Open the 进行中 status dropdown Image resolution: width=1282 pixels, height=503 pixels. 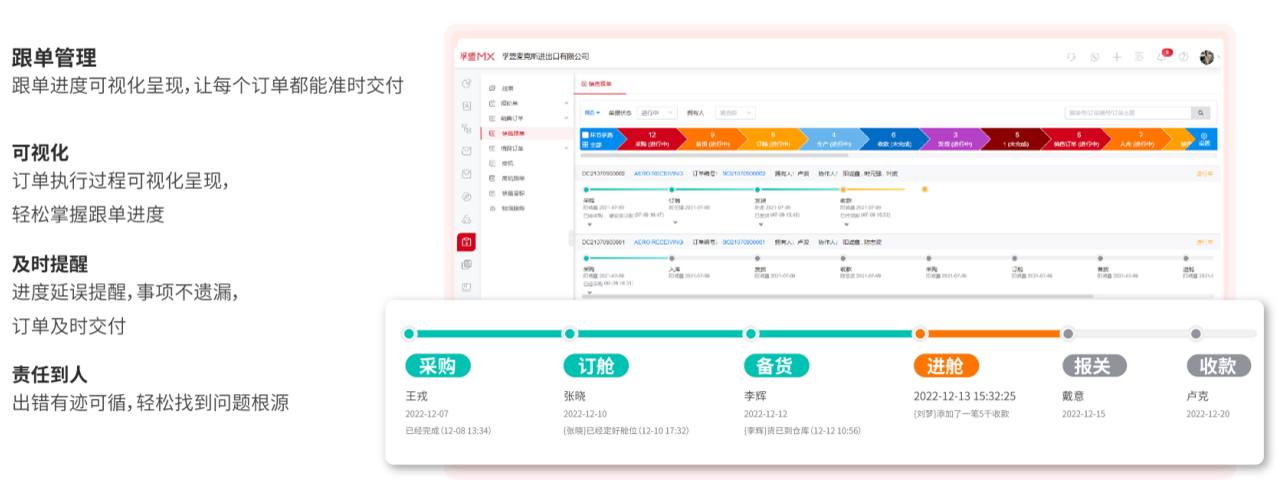click(x=658, y=113)
